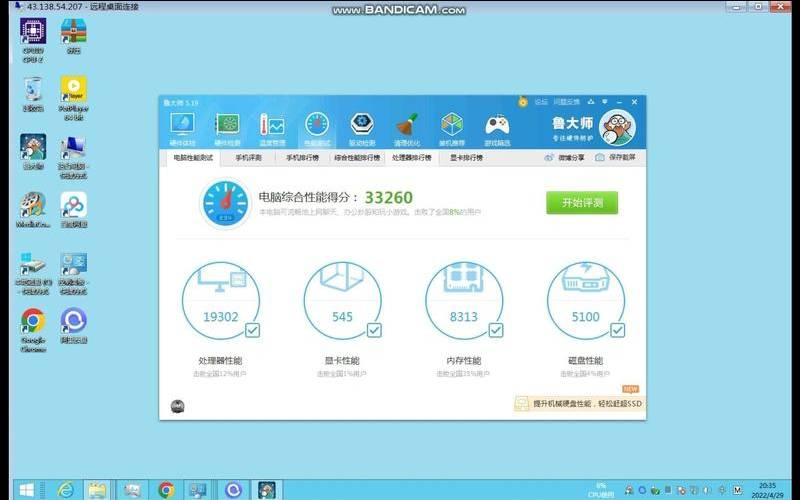Click the save screenshot text link

pos(622,158)
